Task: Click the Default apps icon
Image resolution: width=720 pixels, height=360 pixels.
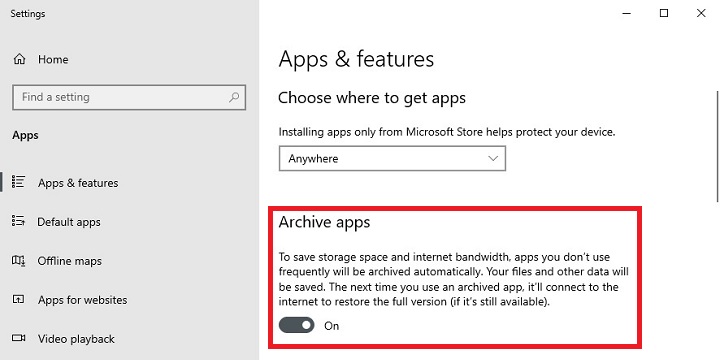Action: 18,221
